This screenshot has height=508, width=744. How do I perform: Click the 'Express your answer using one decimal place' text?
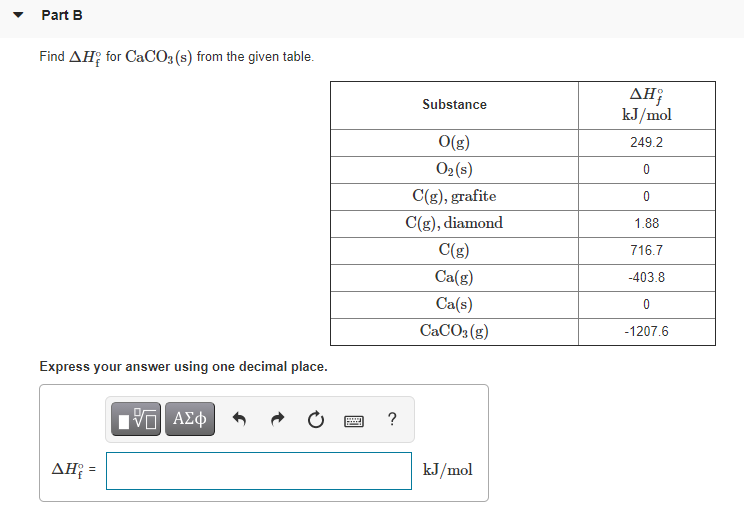[x=183, y=367]
